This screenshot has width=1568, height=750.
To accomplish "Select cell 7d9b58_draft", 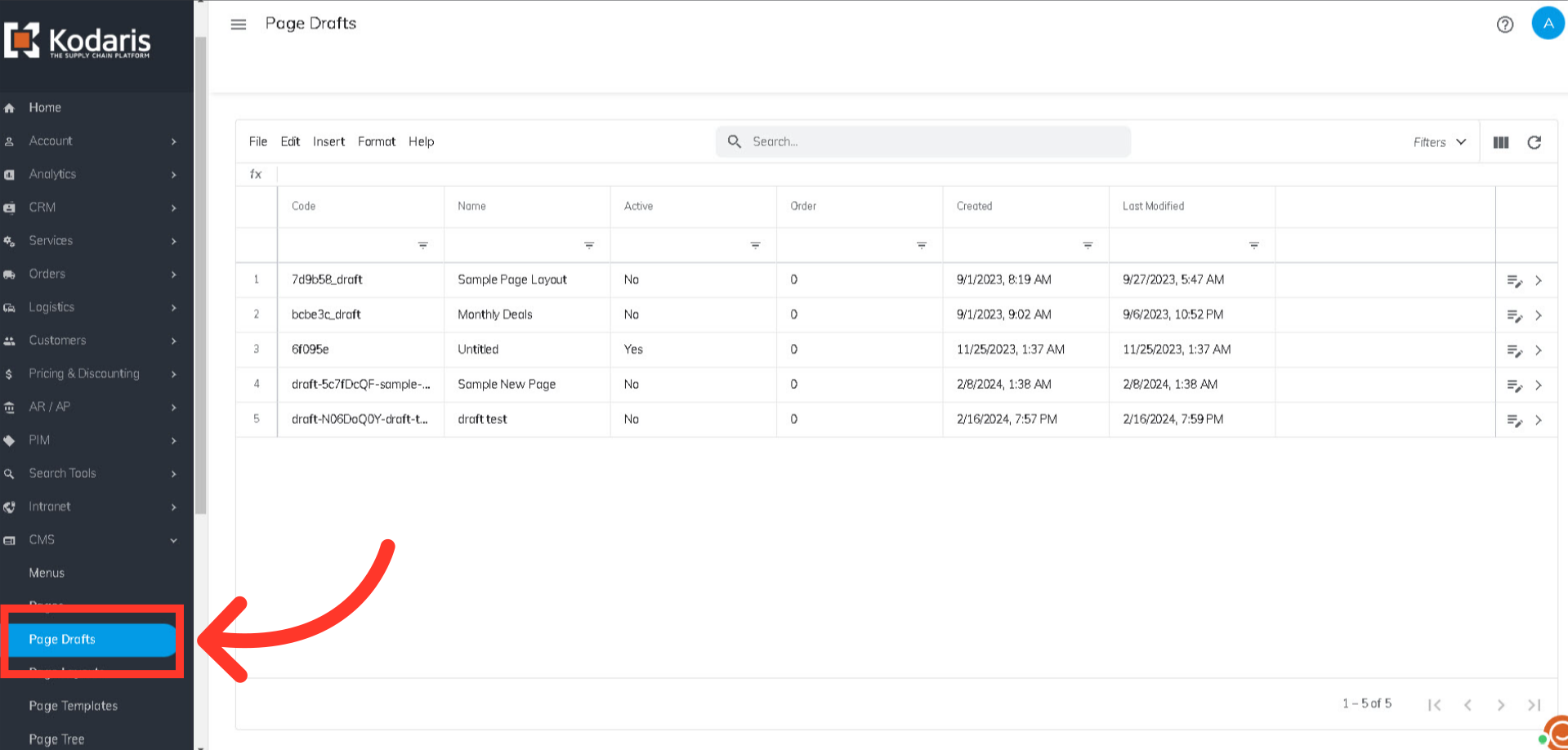I will tap(360, 279).
